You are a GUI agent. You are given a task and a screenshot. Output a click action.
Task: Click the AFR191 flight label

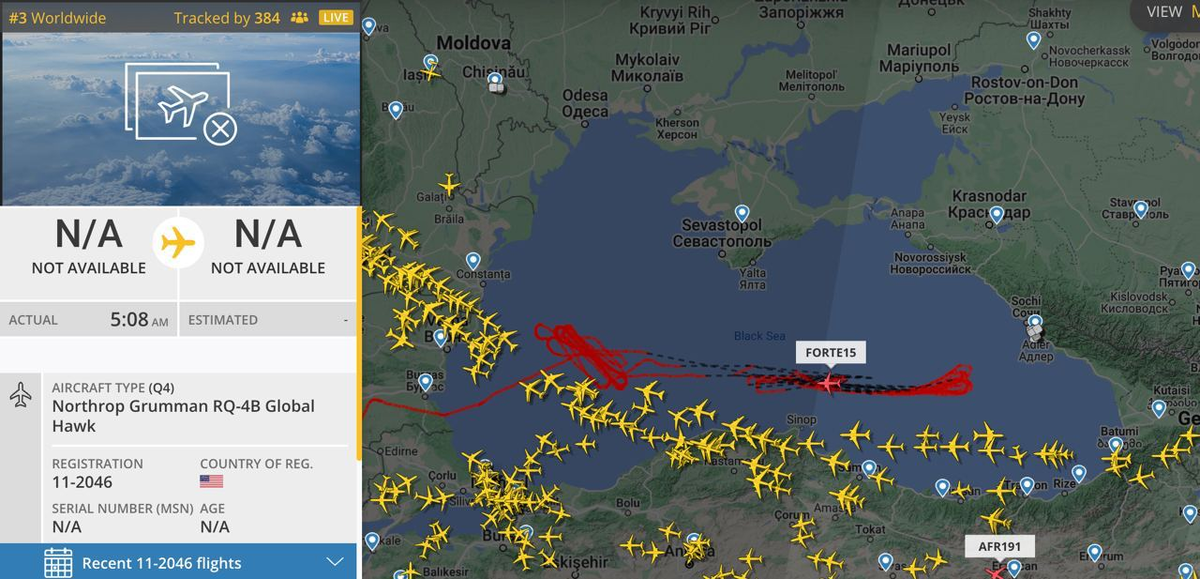click(1000, 547)
